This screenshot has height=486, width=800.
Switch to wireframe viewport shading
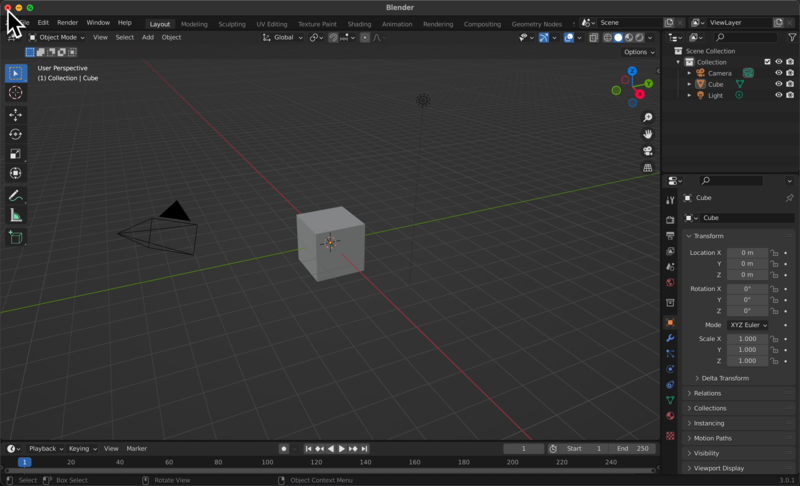click(607, 38)
